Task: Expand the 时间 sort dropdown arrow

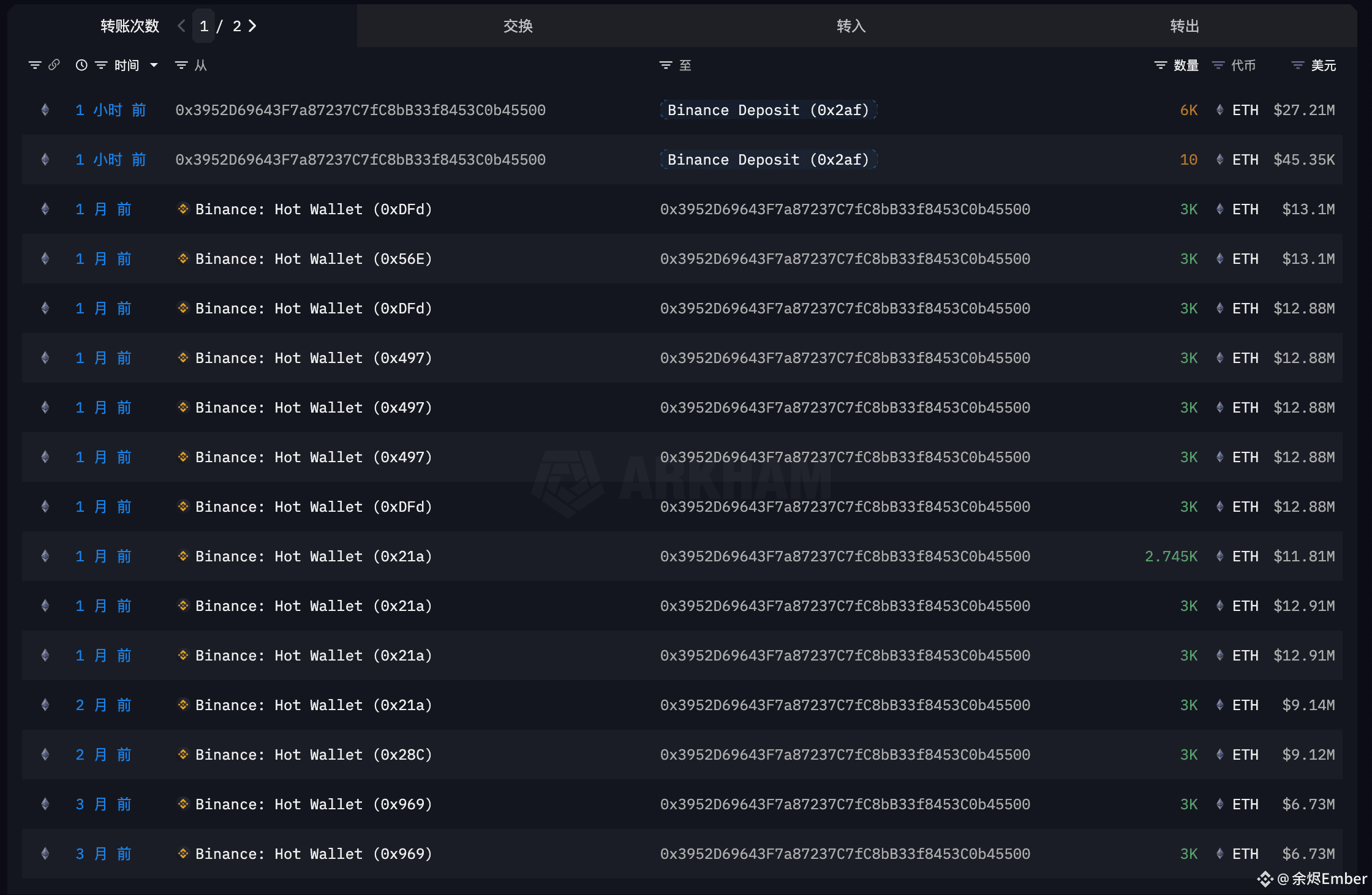Action: [154, 65]
